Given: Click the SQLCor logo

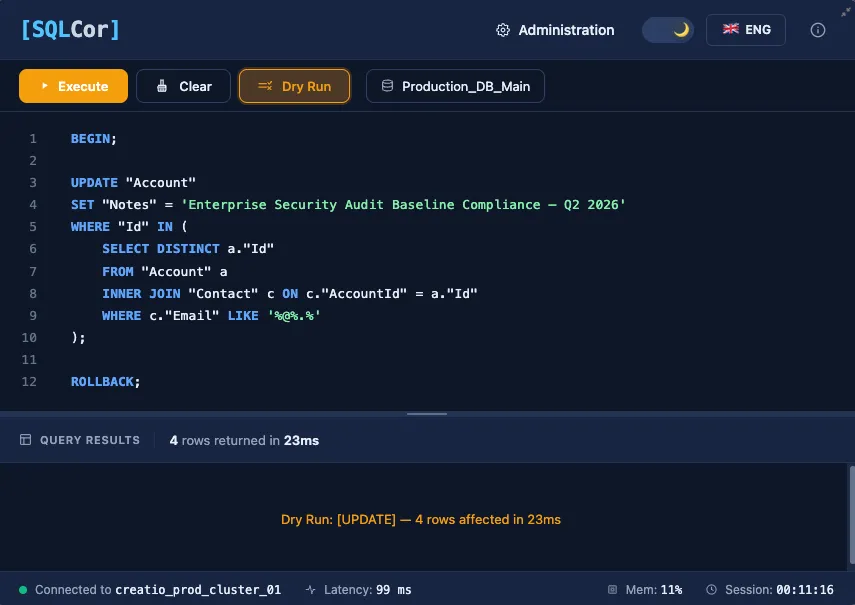Looking at the screenshot, I should (70, 29).
